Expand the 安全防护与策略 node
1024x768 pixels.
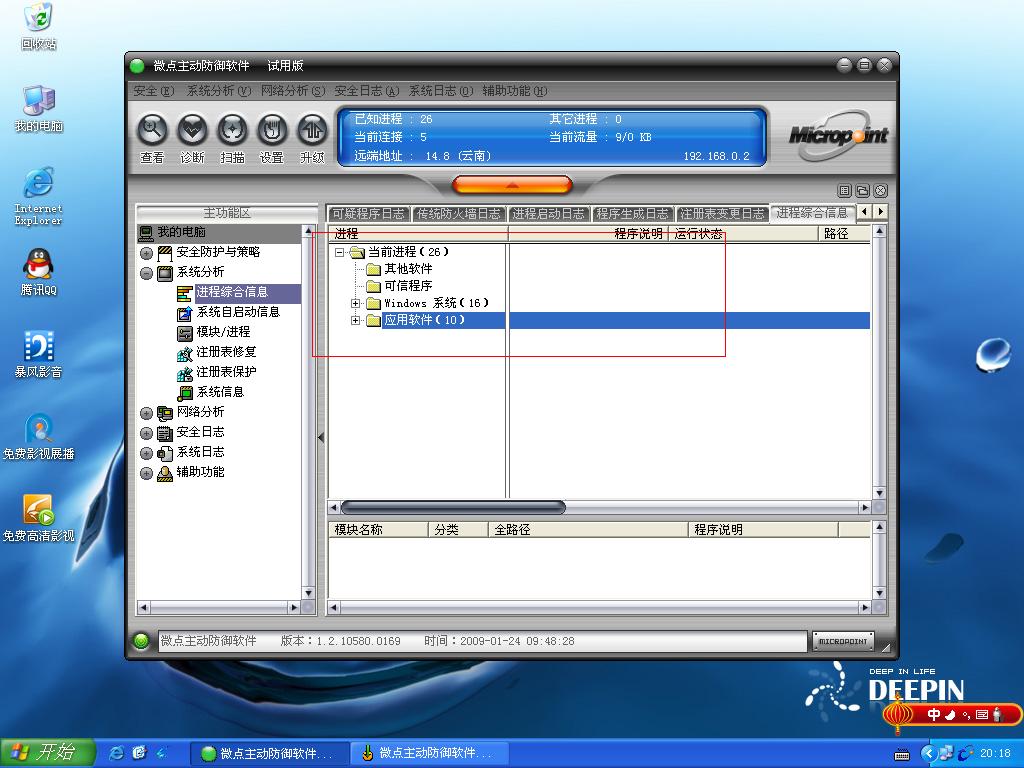click(x=146, y=253)
